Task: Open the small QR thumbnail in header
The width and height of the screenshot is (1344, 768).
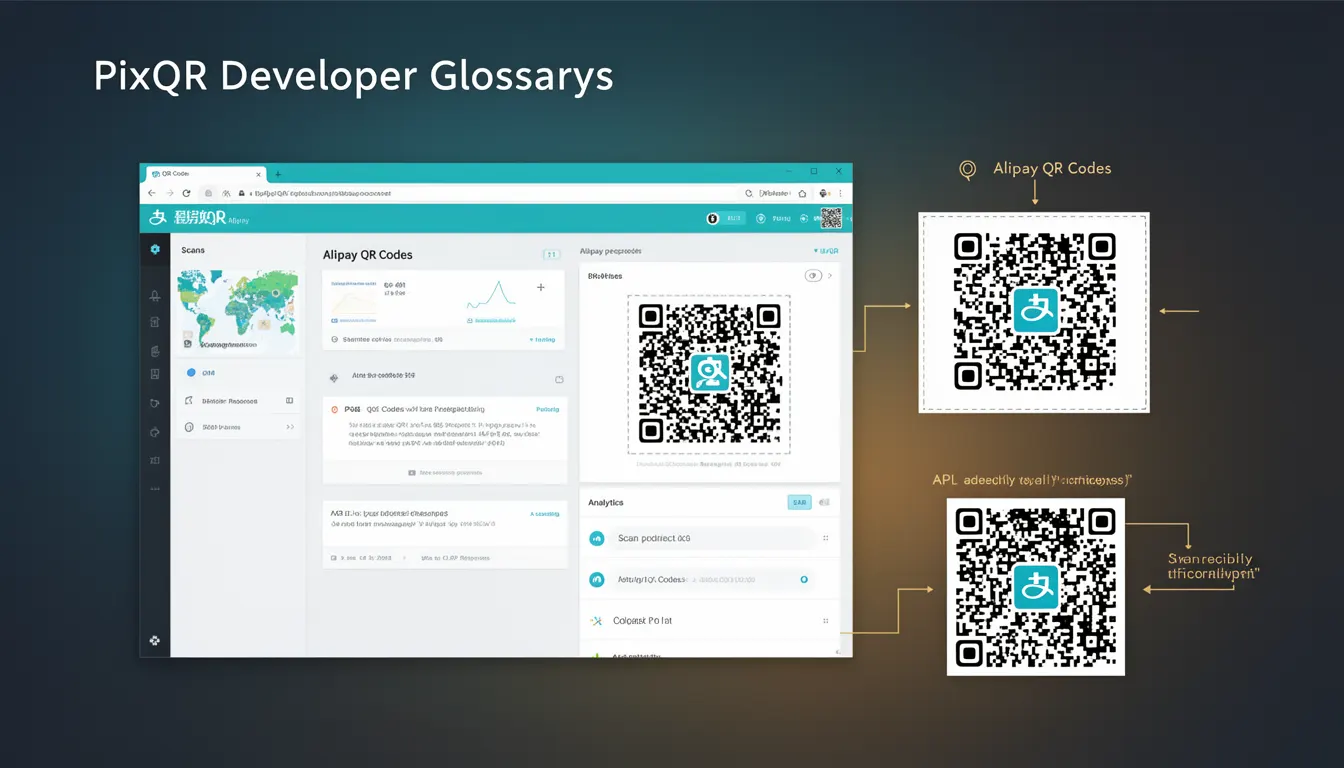Action: click(x=831, y=218)
